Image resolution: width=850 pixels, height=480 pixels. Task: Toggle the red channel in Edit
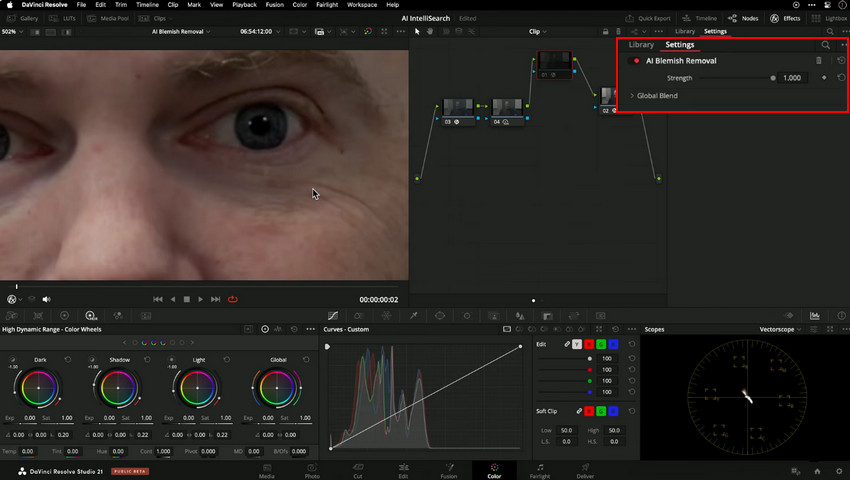coord(589,344)
